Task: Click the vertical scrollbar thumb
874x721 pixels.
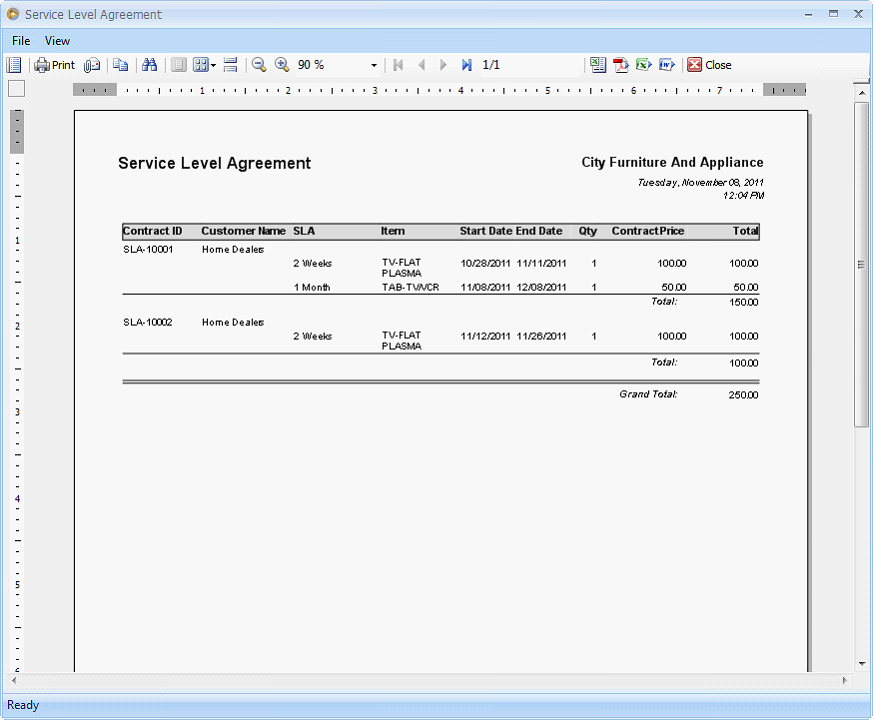Action: (x=862, y=265)
